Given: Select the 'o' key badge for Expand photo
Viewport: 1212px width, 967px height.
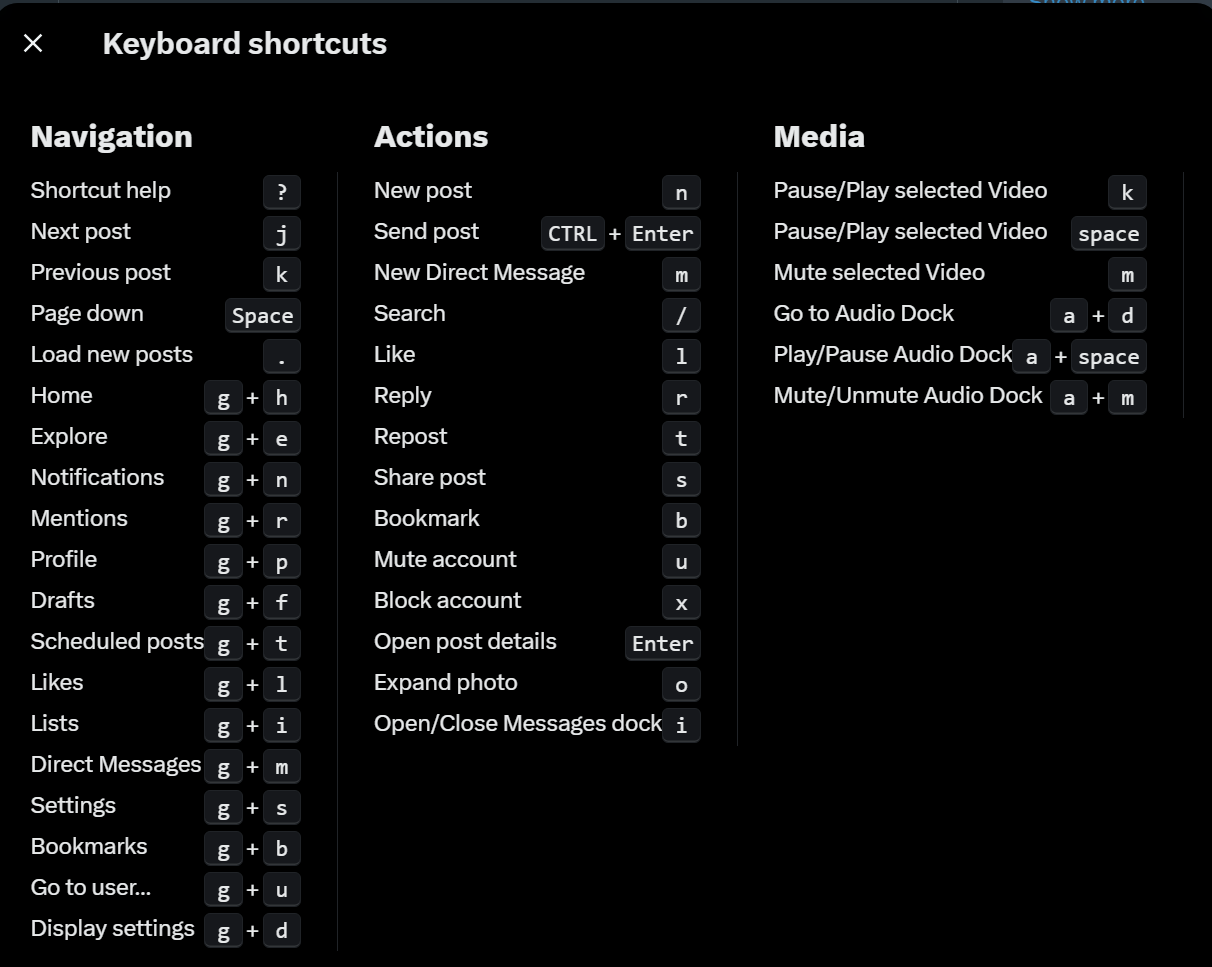Looking at the screenshot, I should click(681, 684).
